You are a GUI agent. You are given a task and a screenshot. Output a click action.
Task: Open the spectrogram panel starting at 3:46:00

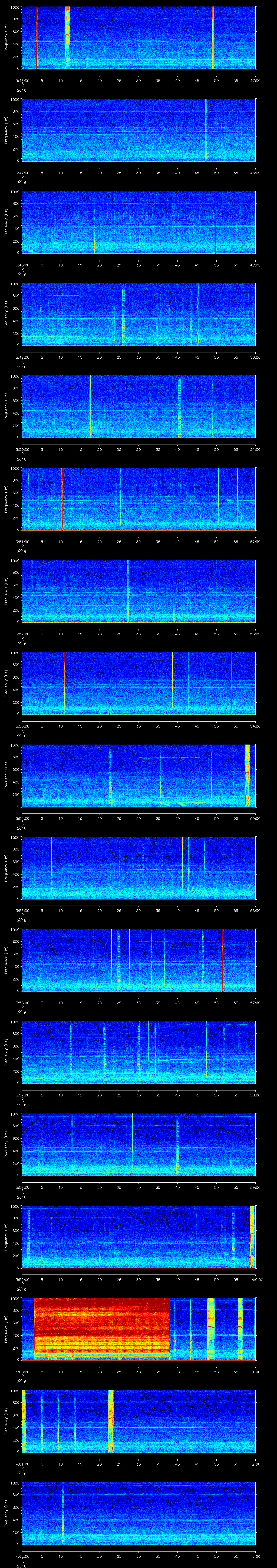138,38
